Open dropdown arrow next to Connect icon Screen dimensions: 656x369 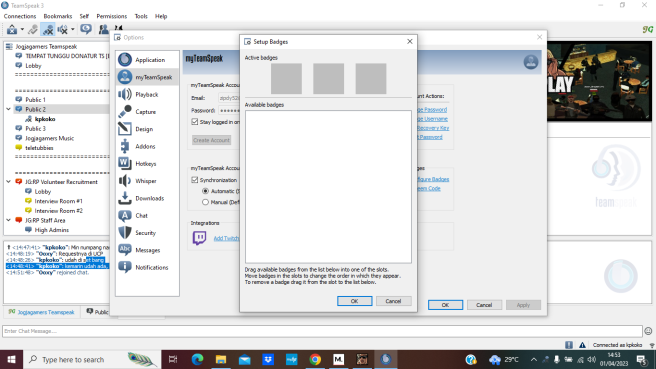22,30
